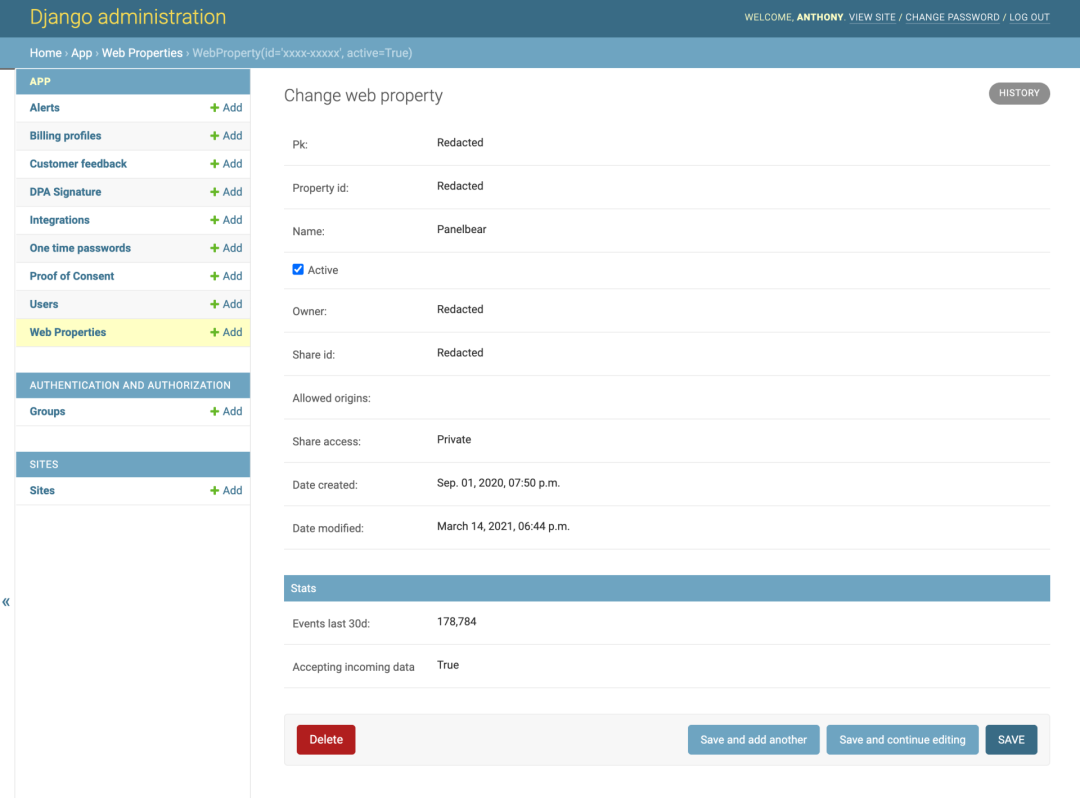The height and width of the screenshot is (798, 1080).
Task: Click the Panelbear name value
Action: pyautogui.click(x=461, y=229)
